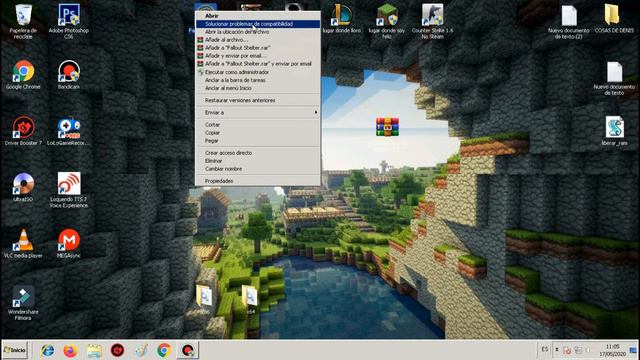640x360 pixels.
Task: Open Paint from the taskbar
Action: click(141, 350)
